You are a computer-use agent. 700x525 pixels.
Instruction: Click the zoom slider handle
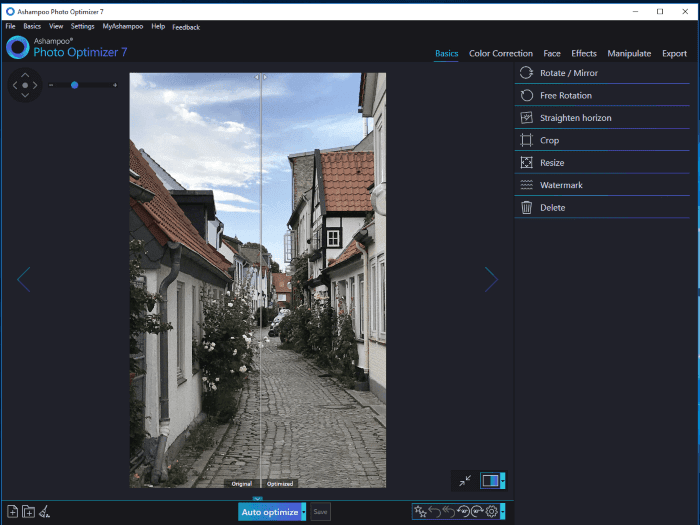click(75, 85)
